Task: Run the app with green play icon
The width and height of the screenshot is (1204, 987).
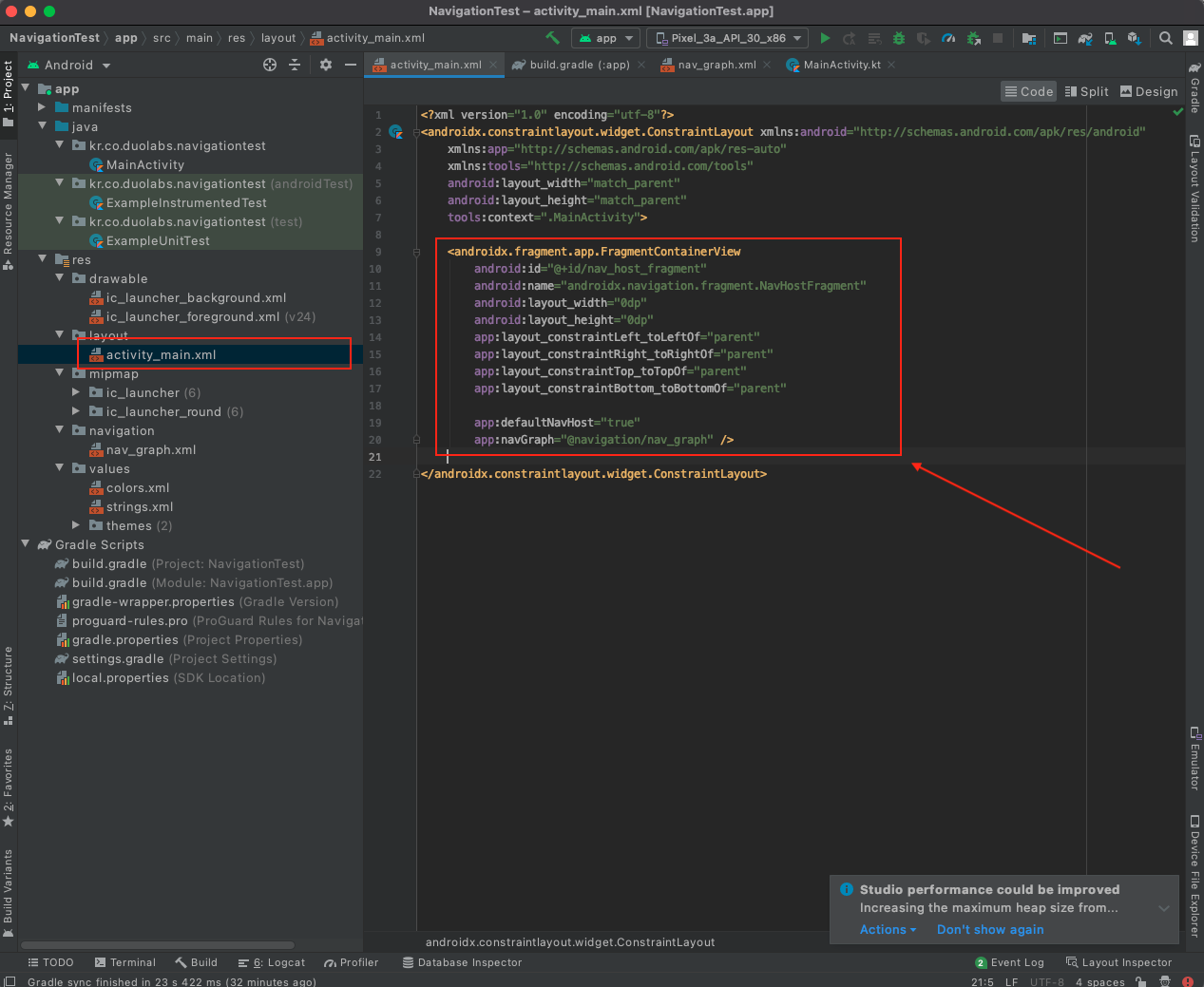Action: (825, 38)
